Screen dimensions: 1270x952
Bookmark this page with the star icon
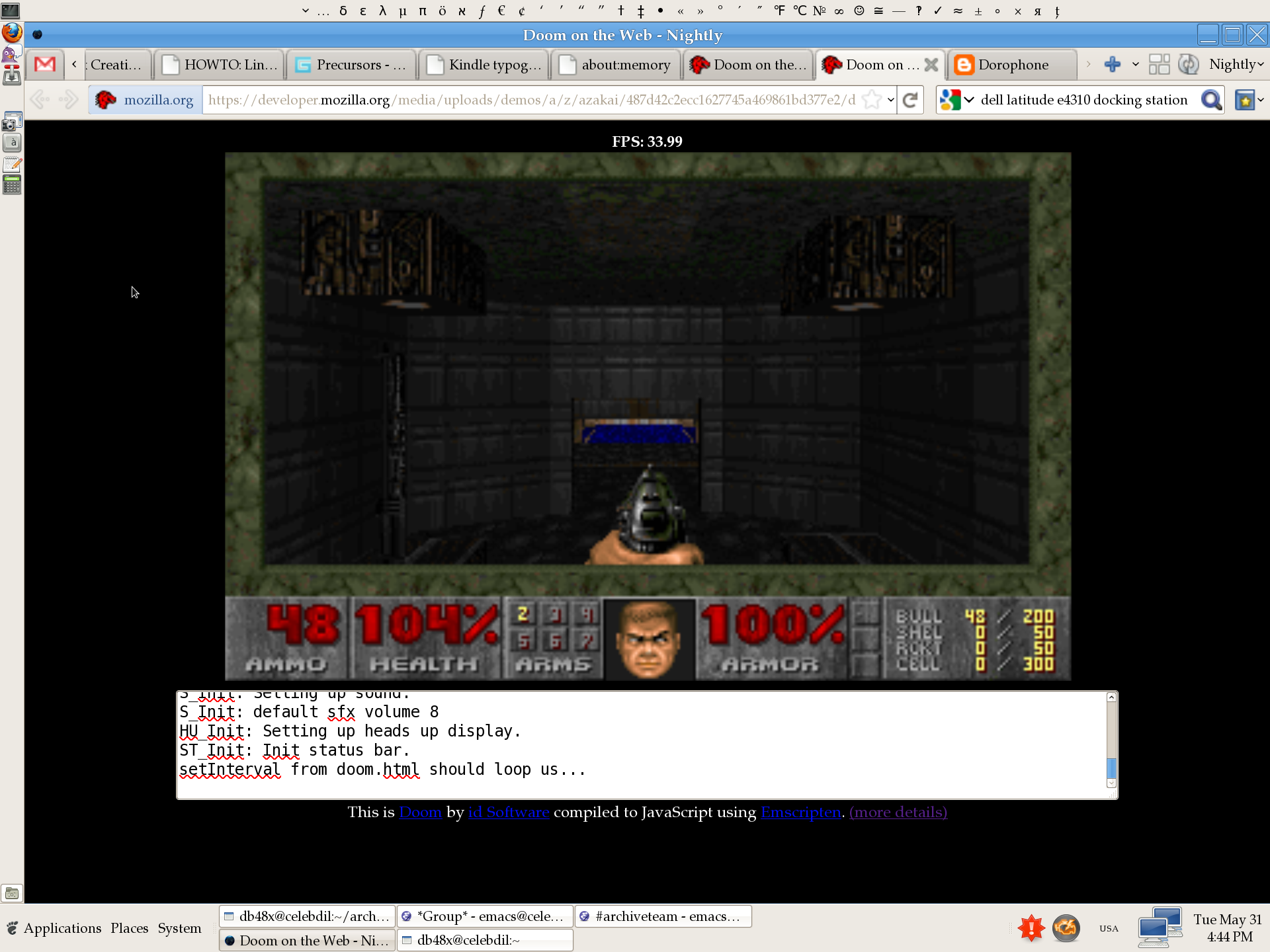[872, 100]
